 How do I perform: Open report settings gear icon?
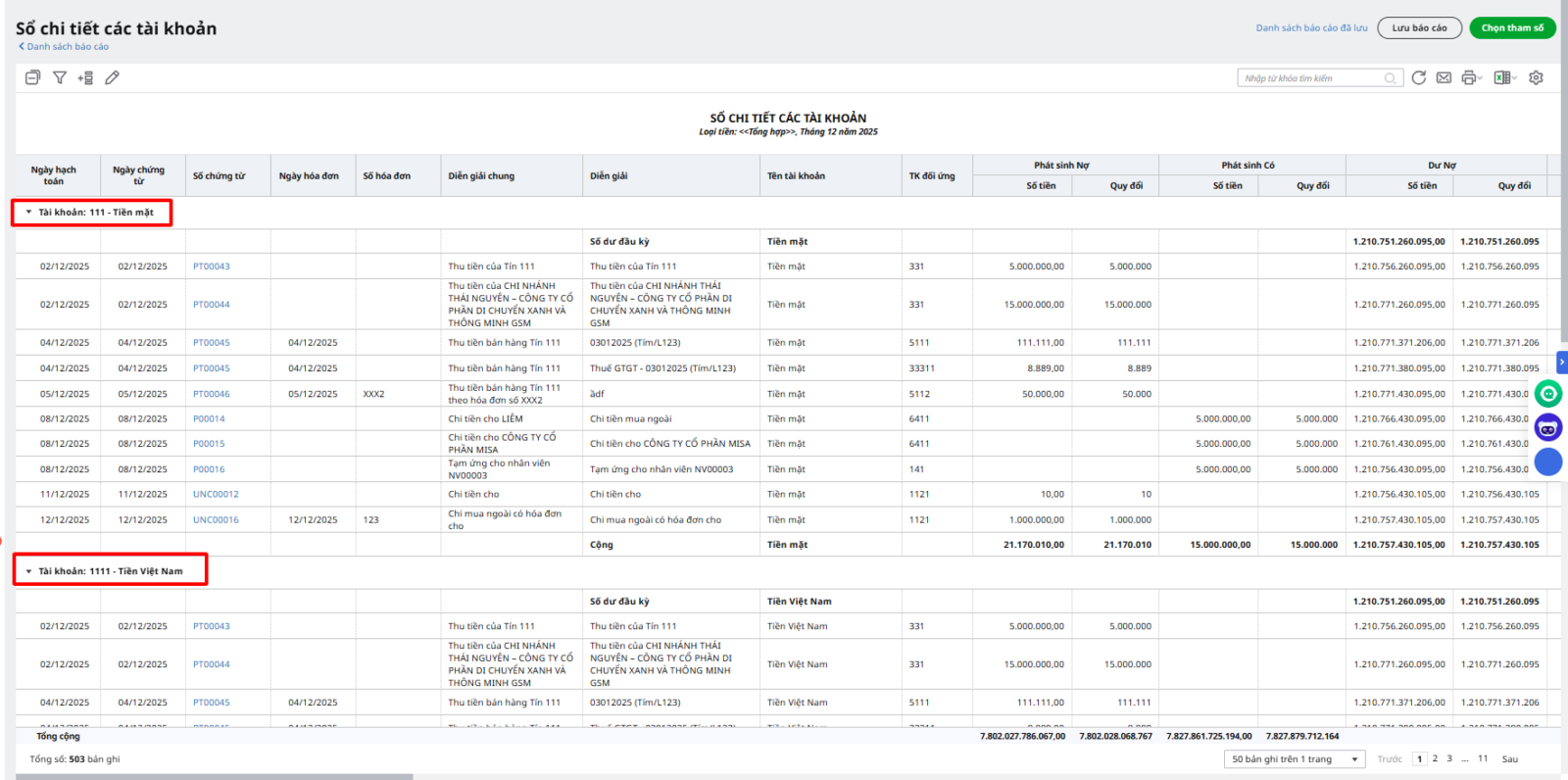click(x=1536, y=77)
